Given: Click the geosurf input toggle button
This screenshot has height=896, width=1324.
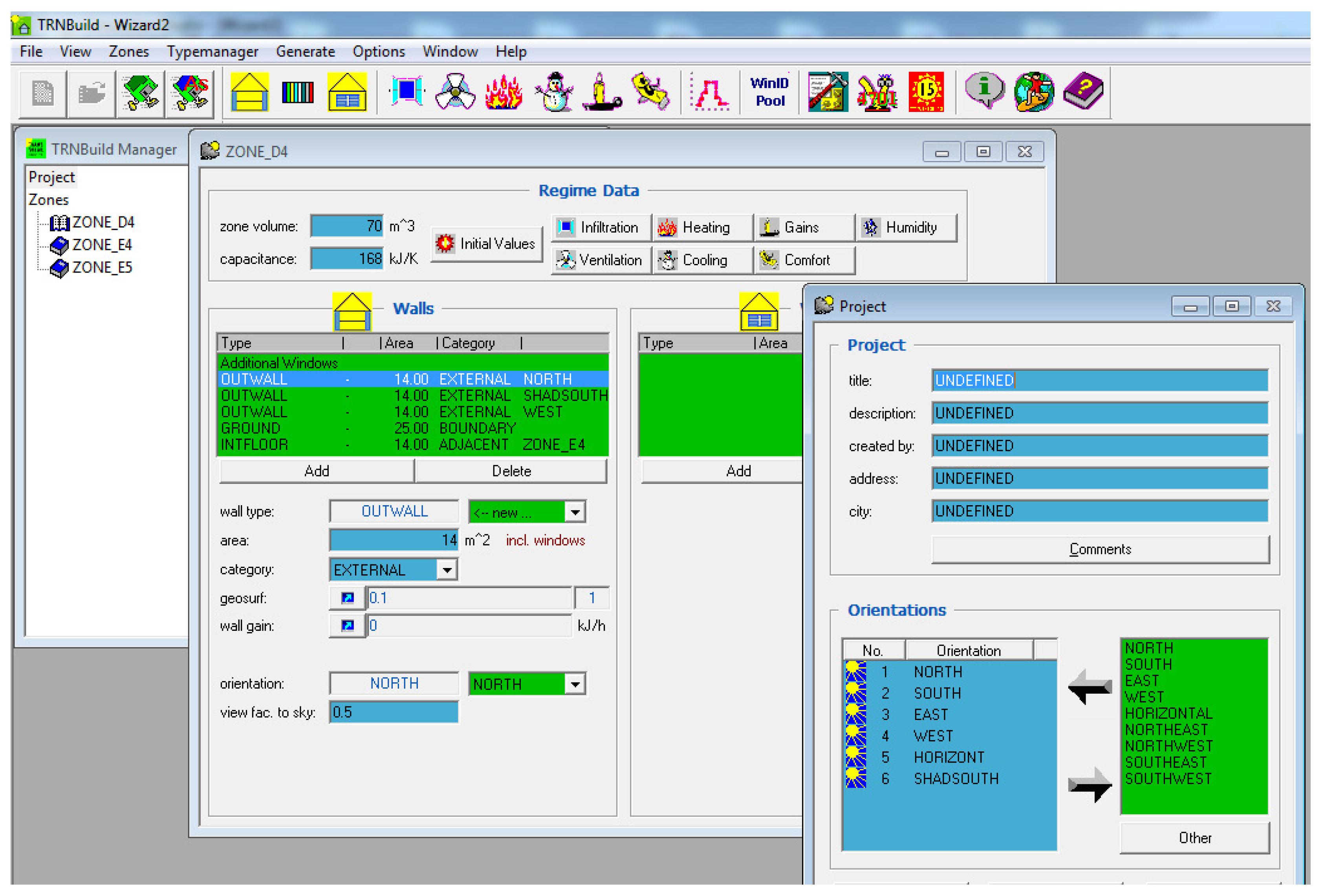Looking at the screenshot, I should click(x=347, y=598).
